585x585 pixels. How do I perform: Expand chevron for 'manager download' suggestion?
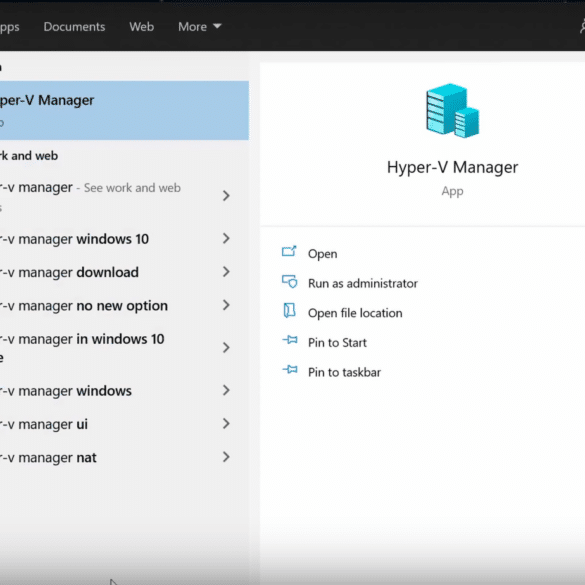point(226,272)
